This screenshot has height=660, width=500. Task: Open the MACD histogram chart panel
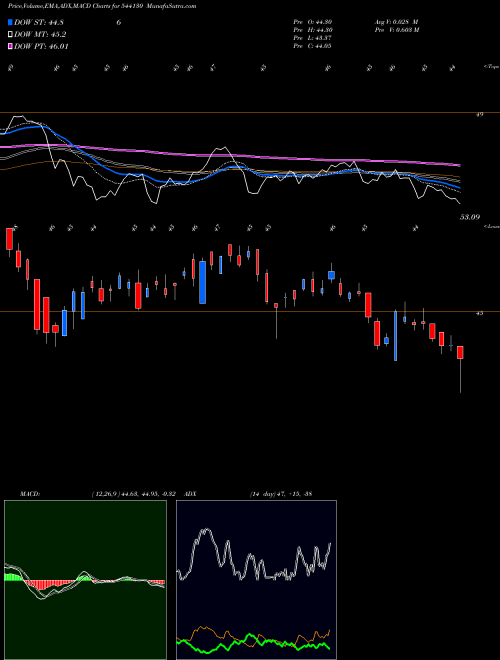coord(85,580)
